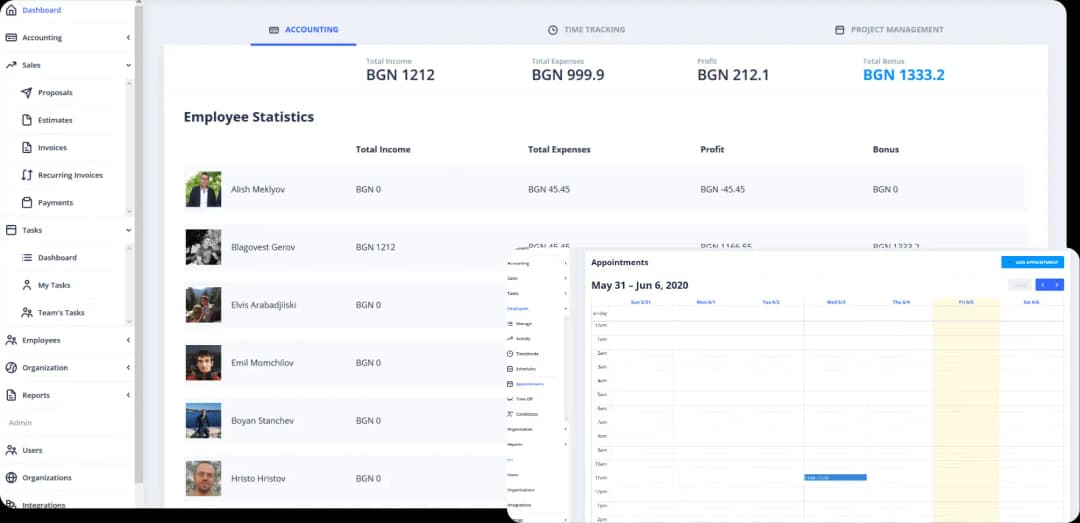This screenshot has height=523, width=1080.
Task: Switch to the Accounting tab
Action: point(304,30)
